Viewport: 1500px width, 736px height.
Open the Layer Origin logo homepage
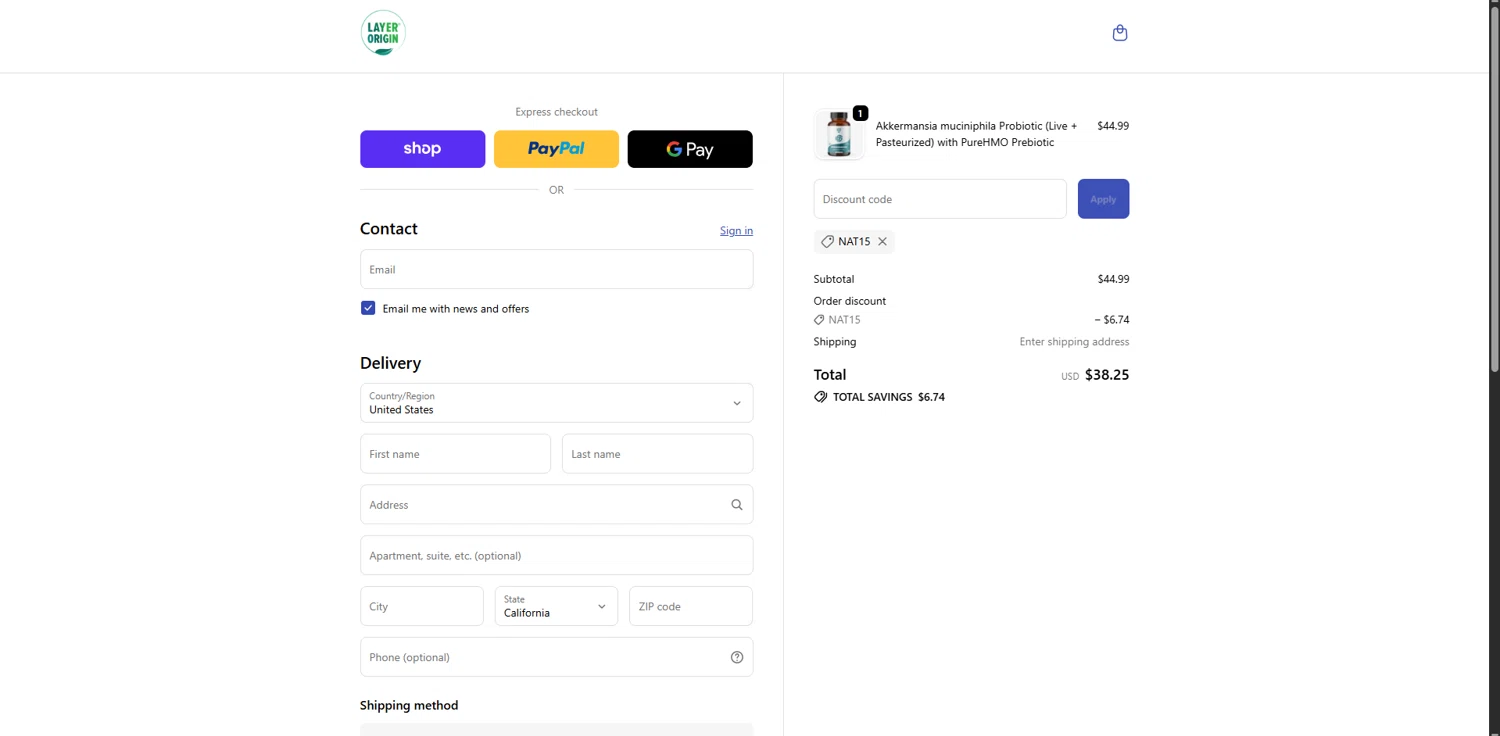(x=383, y=33)
